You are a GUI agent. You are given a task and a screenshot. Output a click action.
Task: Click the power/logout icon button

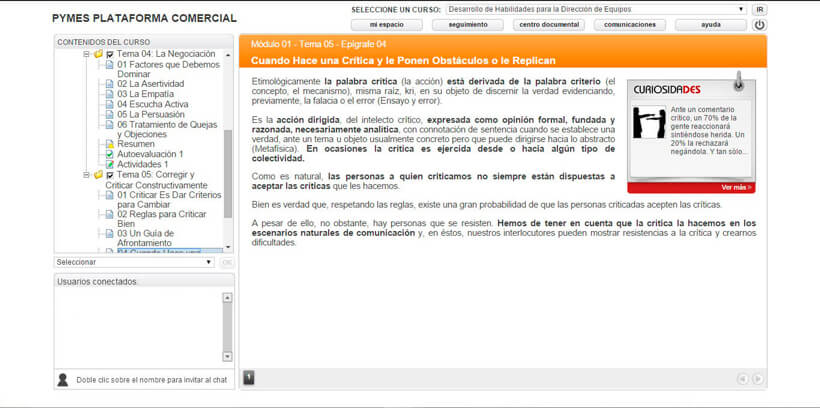click(x=759, y=25)
